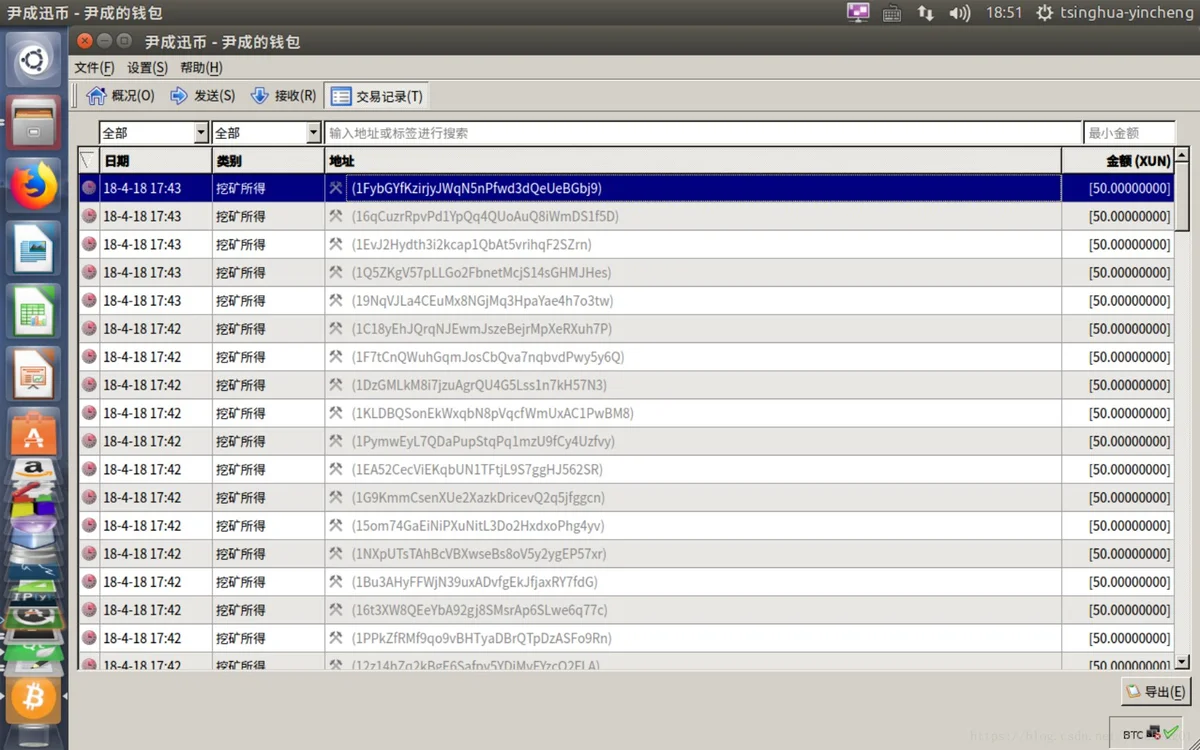Screen dimensions: 1200x750
Task: Select address 1NXpUTsTAhBcVBXwseBs8oV5y2ygEP57xr
Action: point(479,553)
